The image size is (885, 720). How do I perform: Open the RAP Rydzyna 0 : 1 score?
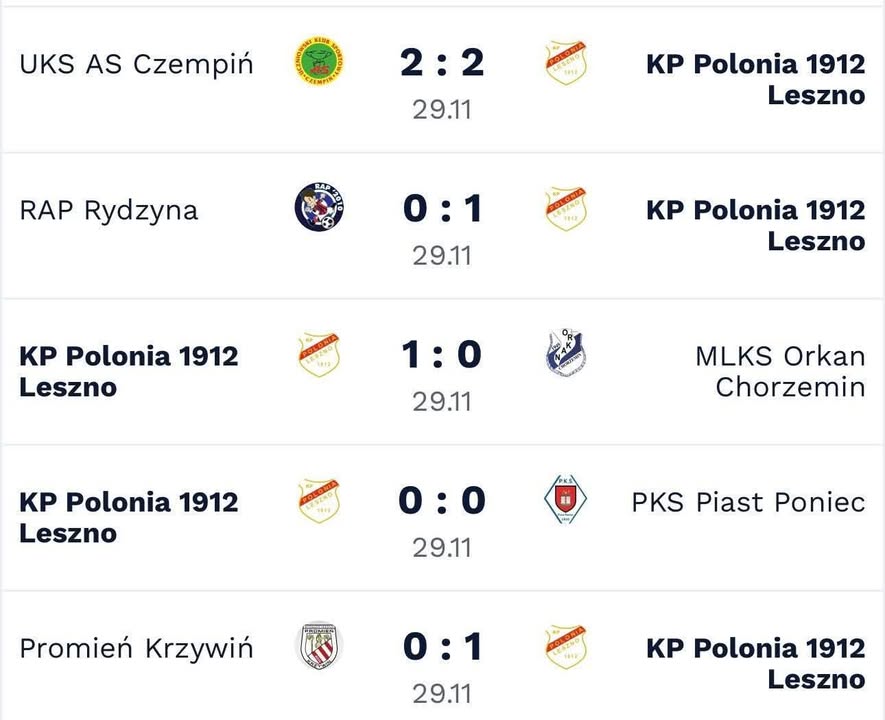(442, 209)
